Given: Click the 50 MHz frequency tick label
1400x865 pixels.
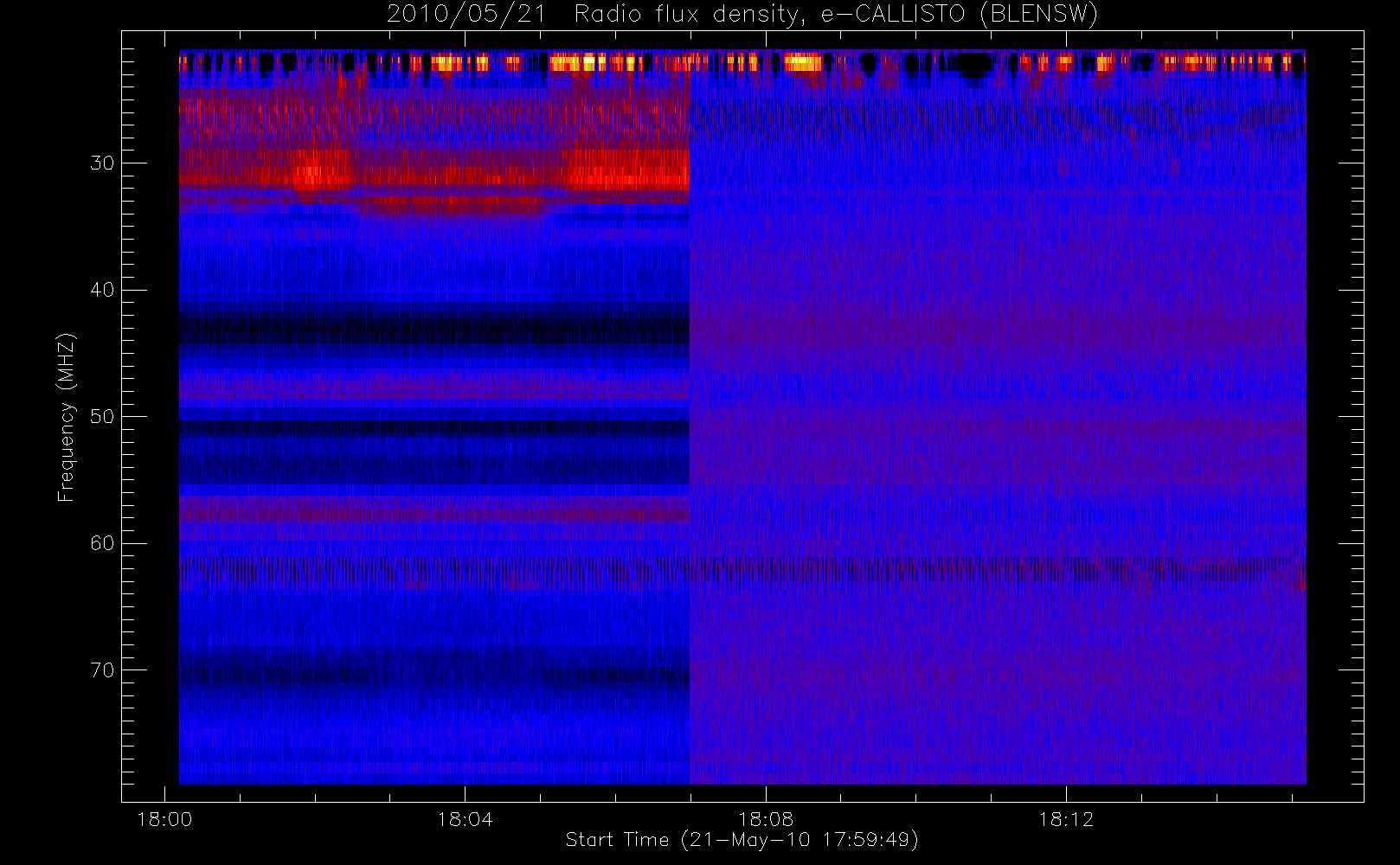Looking at the screenshot, I should [x=102, y=416].
